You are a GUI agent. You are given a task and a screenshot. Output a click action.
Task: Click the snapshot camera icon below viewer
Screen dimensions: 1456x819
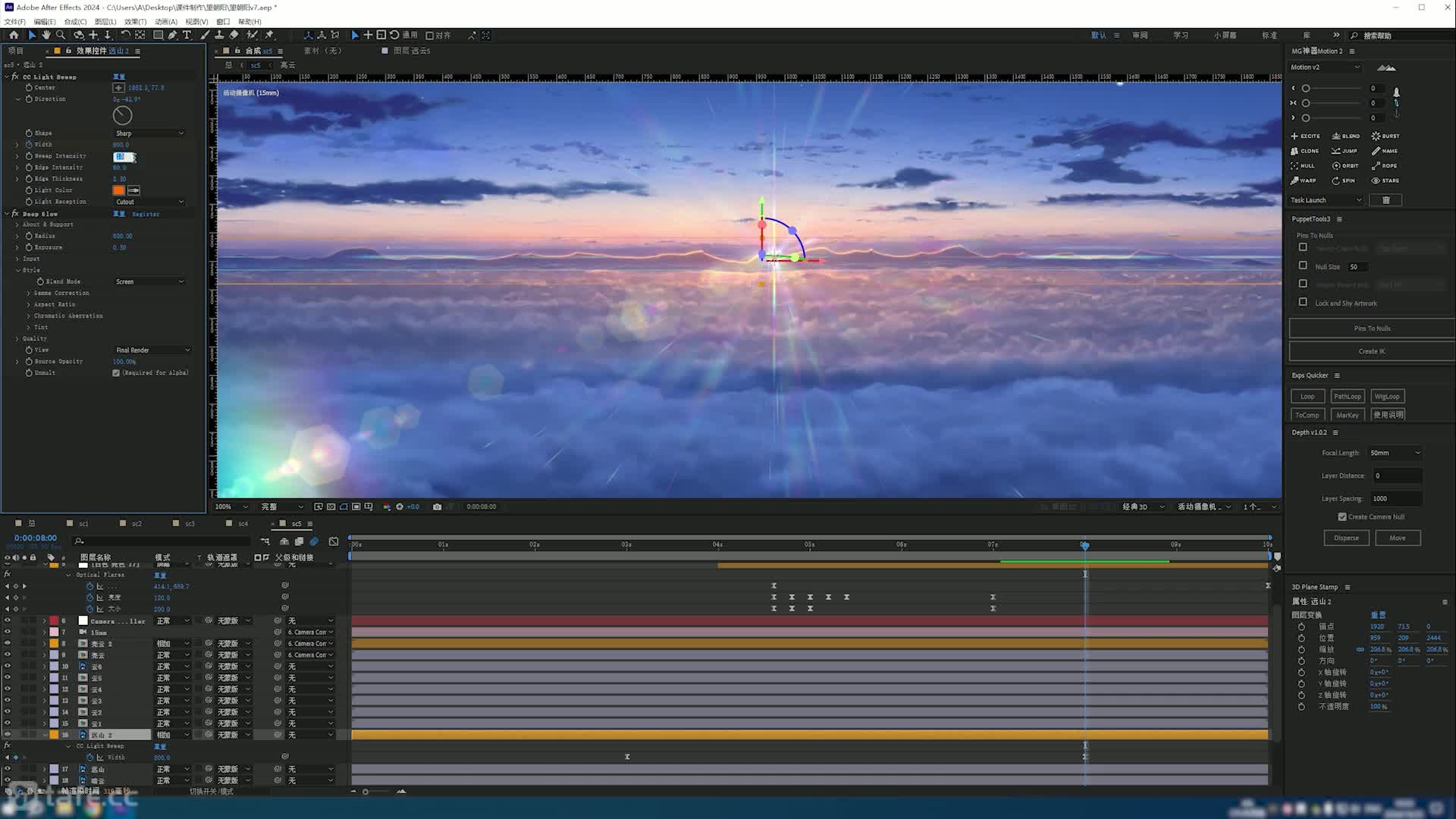[437, 507]
